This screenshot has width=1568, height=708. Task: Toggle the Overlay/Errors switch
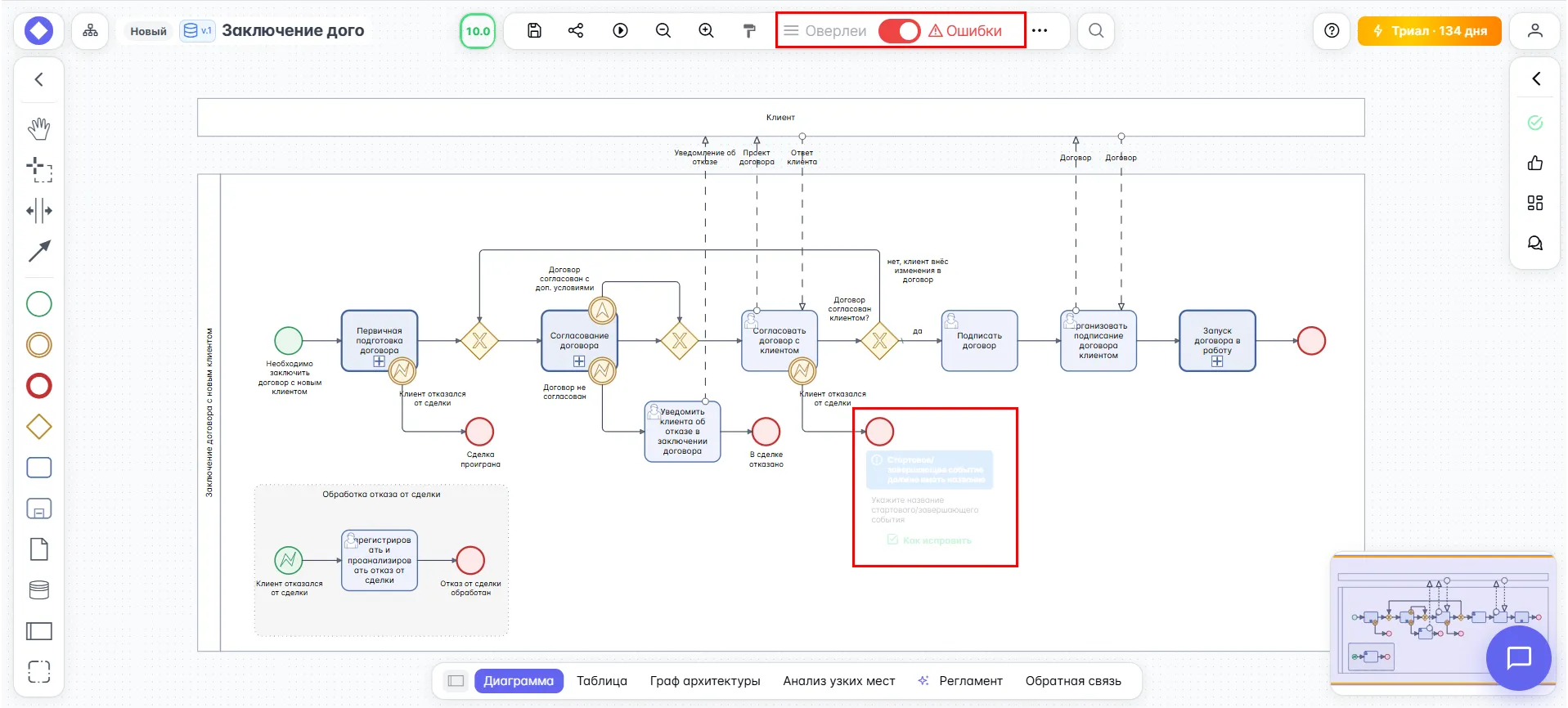(899, 31)
